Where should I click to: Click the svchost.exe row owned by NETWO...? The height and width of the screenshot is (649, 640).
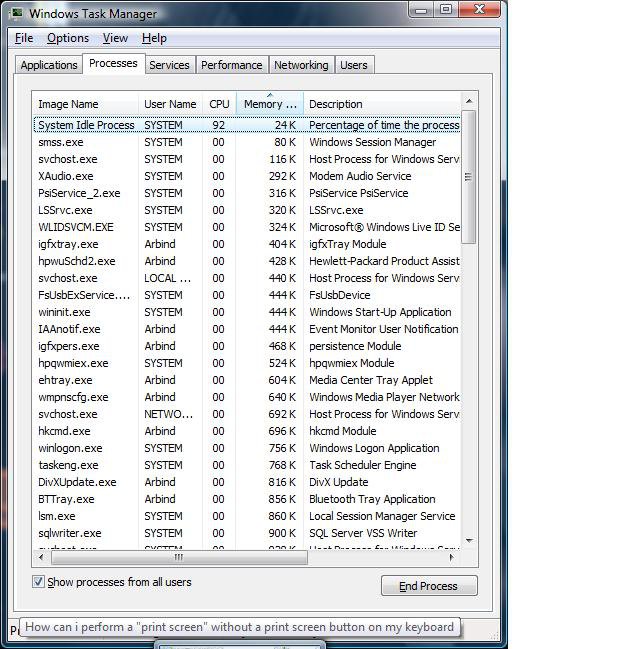click(247, 413)
